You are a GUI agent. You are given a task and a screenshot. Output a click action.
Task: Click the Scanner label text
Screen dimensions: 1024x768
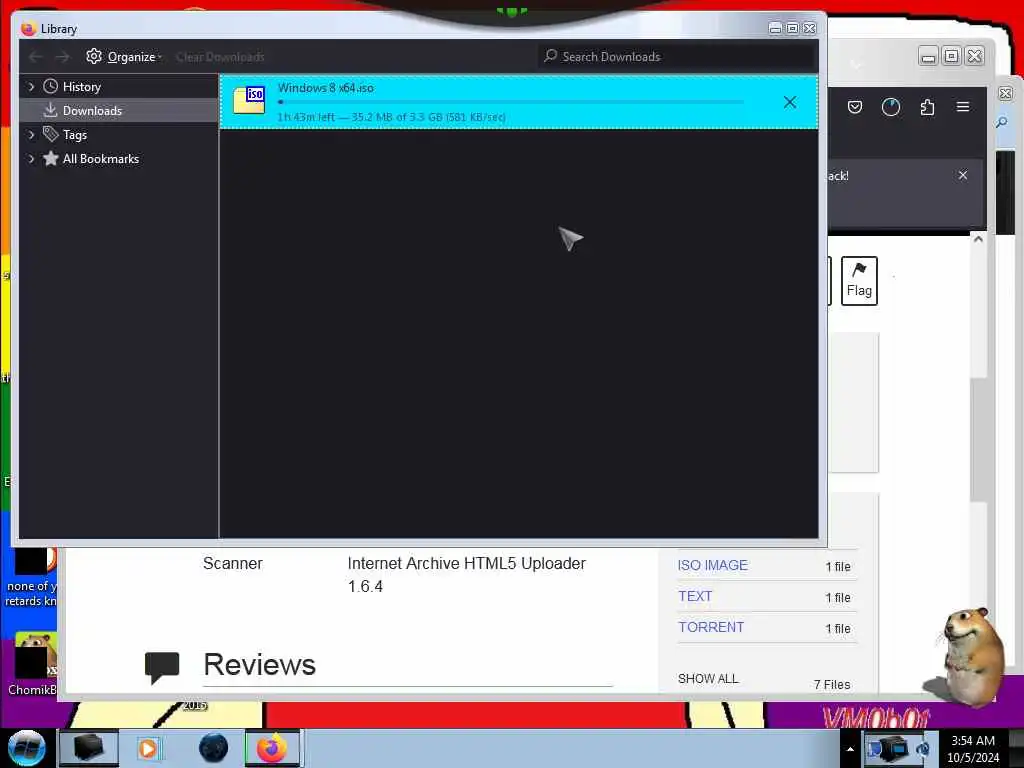[x=232, y=564]
